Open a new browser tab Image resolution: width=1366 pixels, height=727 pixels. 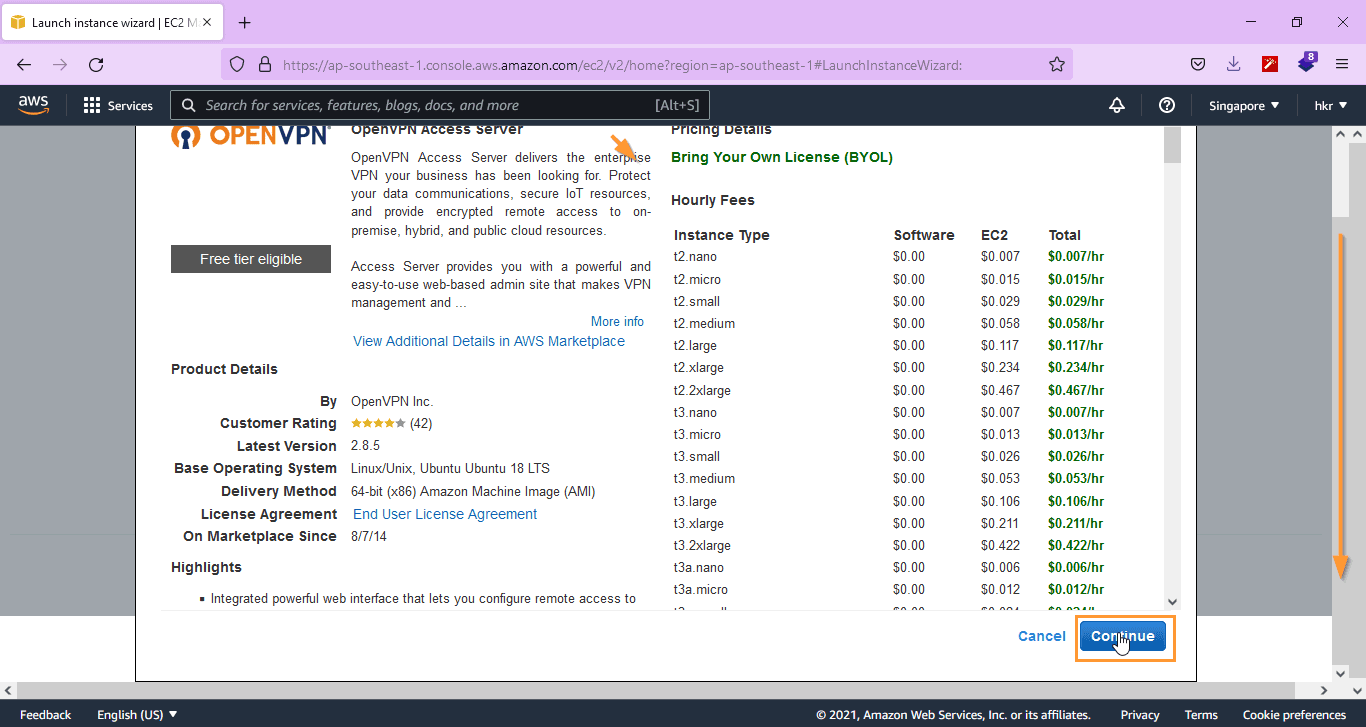coord(245,22)
